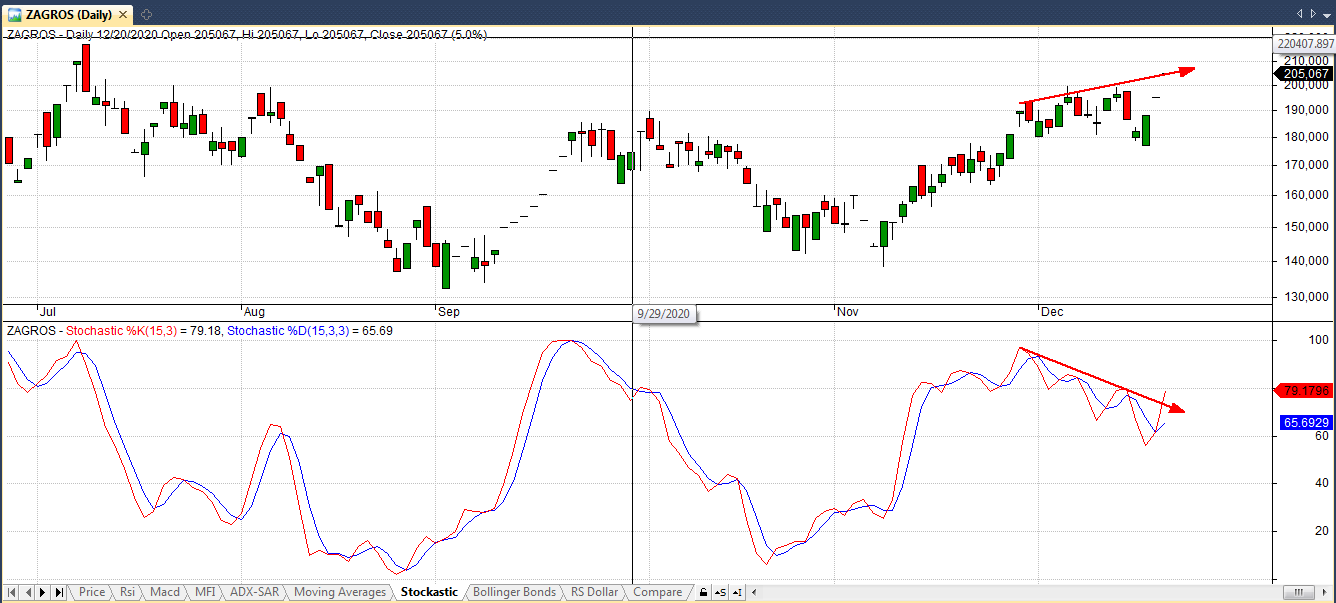
Task: Open the Compare sheet tab
Action: pyautogui.click(x=658, y=593)
